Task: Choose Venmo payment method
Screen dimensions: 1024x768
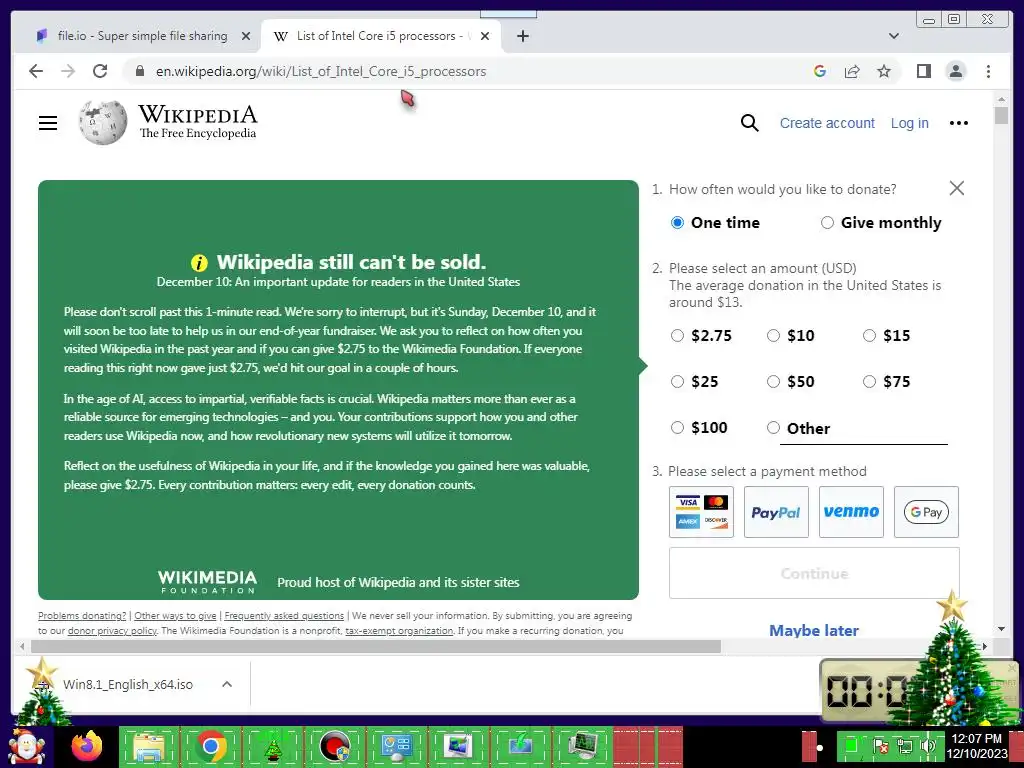Action: tap(851, 512)
